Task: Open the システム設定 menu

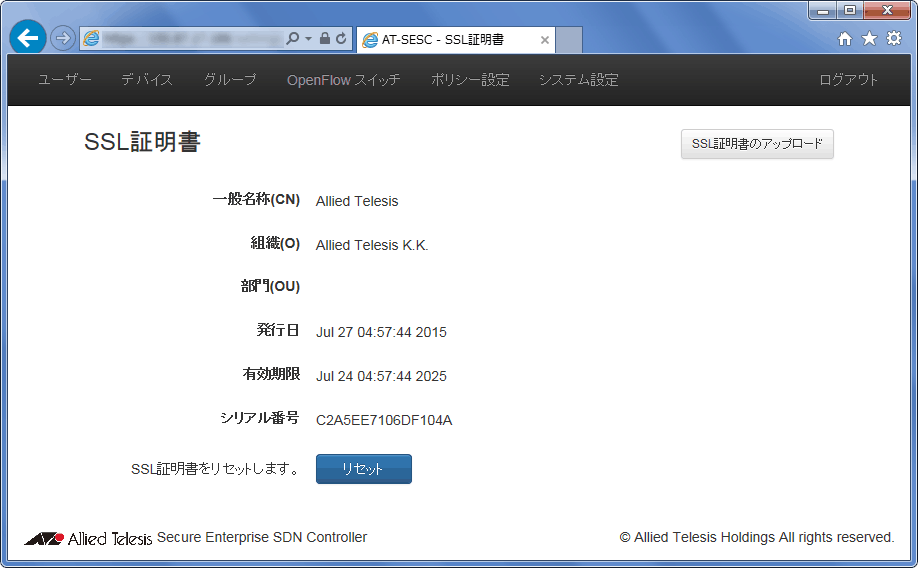Action: [x=578, y=80]
